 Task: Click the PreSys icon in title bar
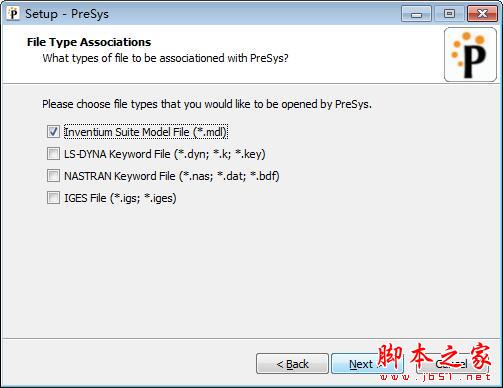tap(13, 14)
